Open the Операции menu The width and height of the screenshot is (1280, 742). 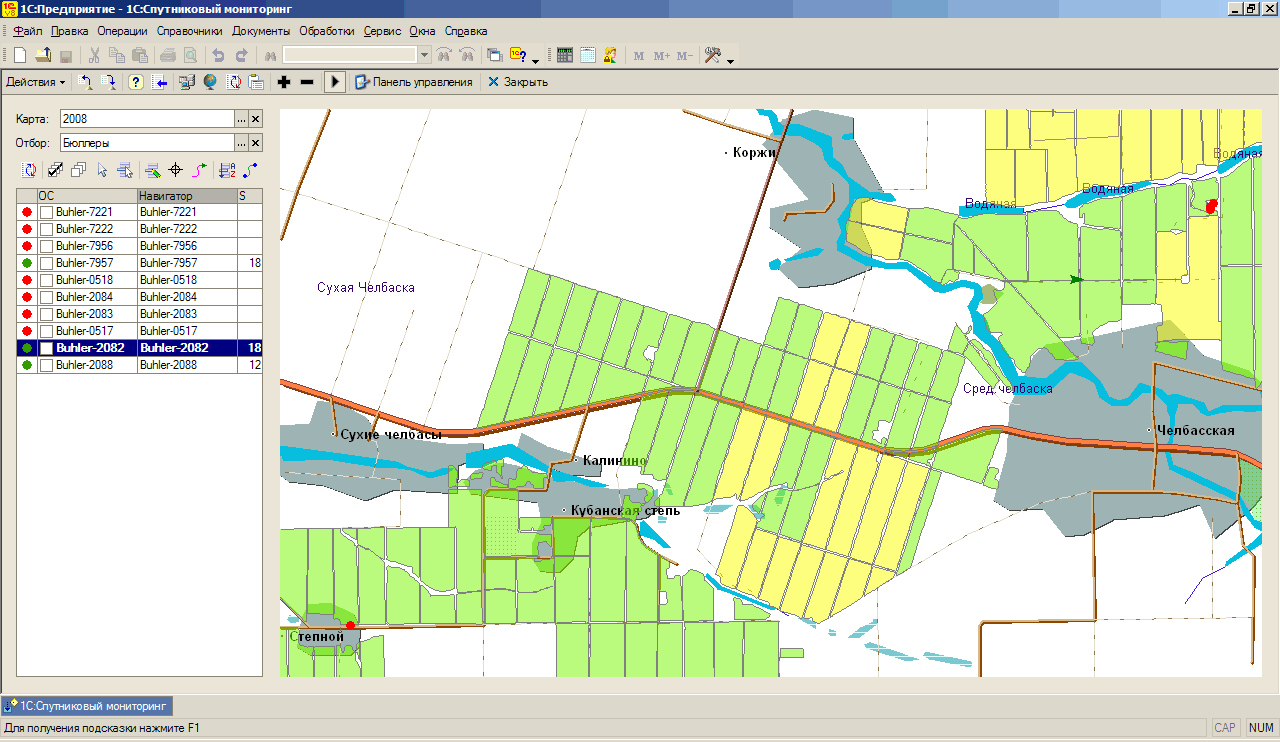[123, 31]
